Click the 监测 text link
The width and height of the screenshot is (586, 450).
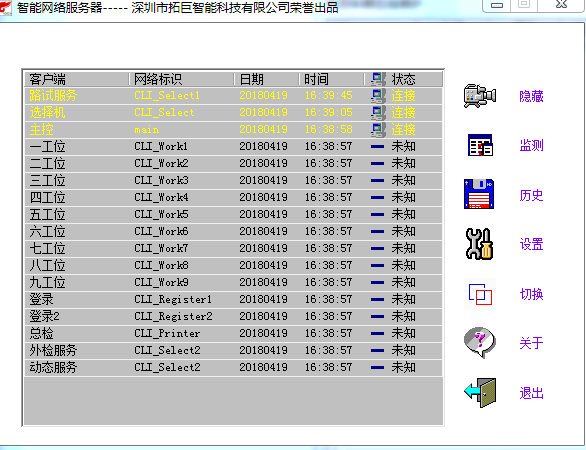point(531,145)
